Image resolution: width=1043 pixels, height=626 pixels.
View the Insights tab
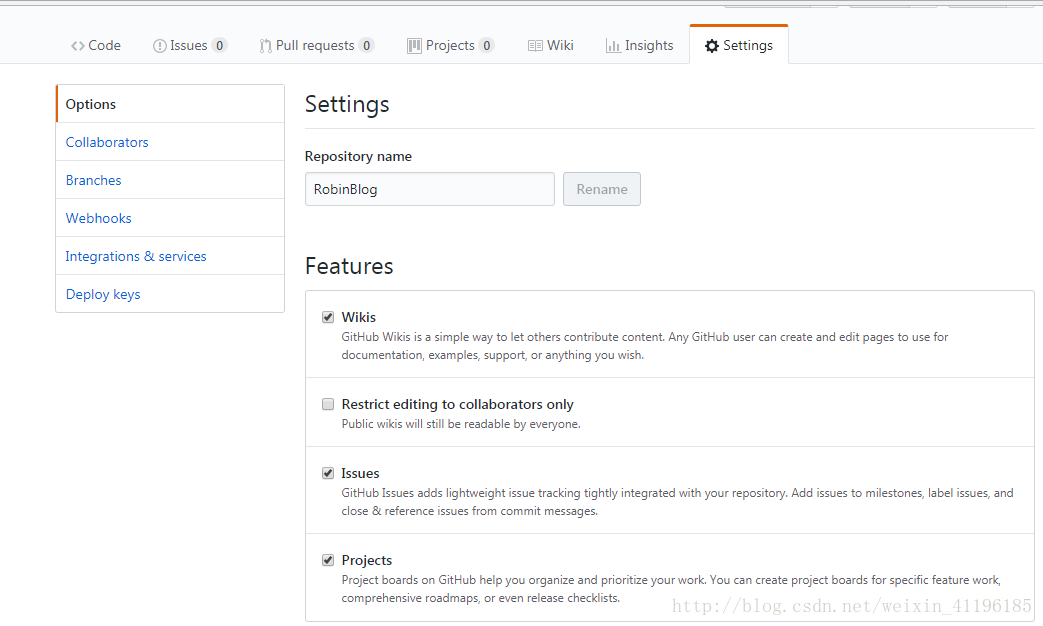tap(639, 45)
